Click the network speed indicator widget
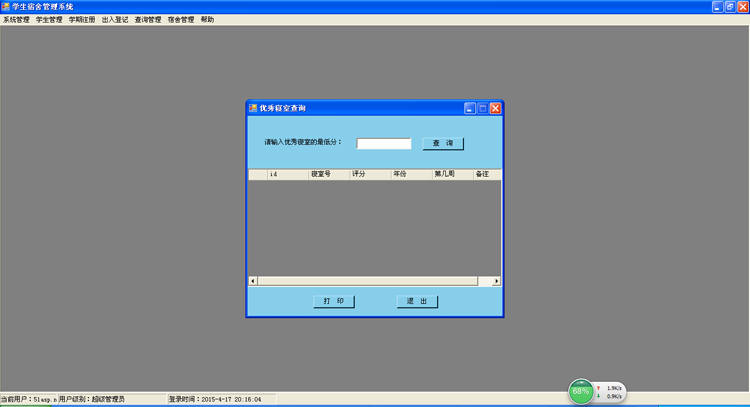 pyautogui.click(x=610, y=392)
